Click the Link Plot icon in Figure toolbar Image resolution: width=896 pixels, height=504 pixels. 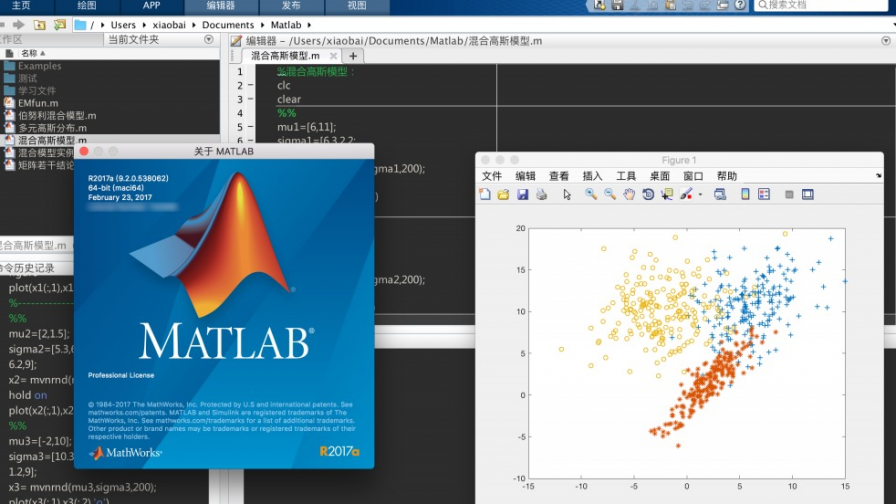(720, 194)
